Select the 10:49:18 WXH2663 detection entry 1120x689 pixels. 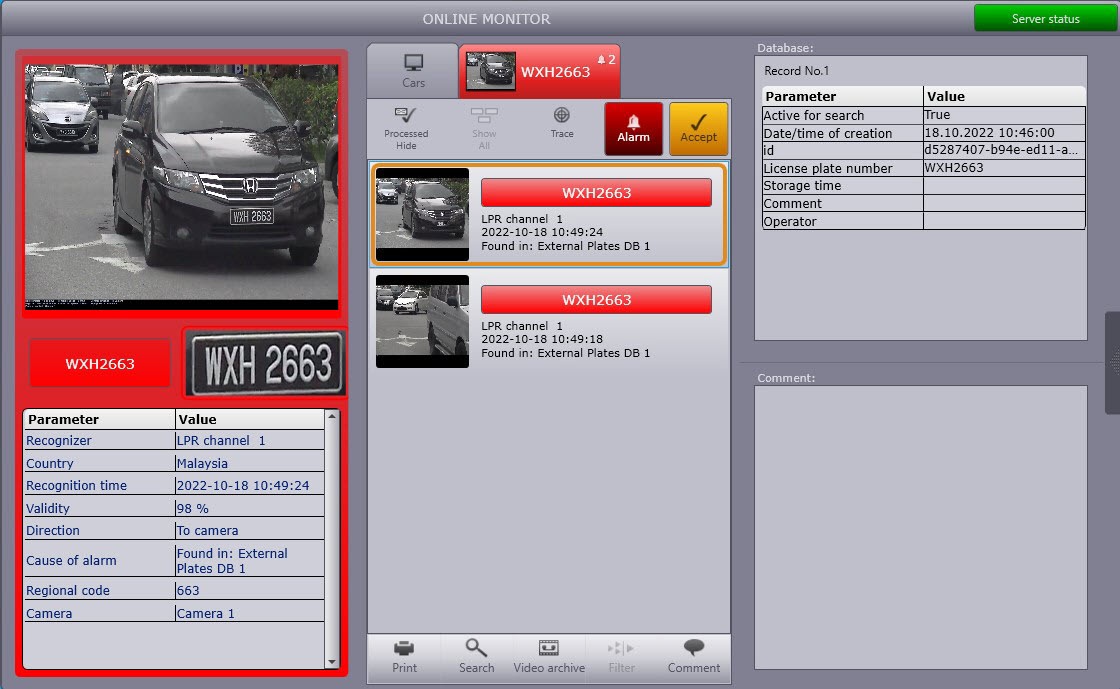pos(549,321)
